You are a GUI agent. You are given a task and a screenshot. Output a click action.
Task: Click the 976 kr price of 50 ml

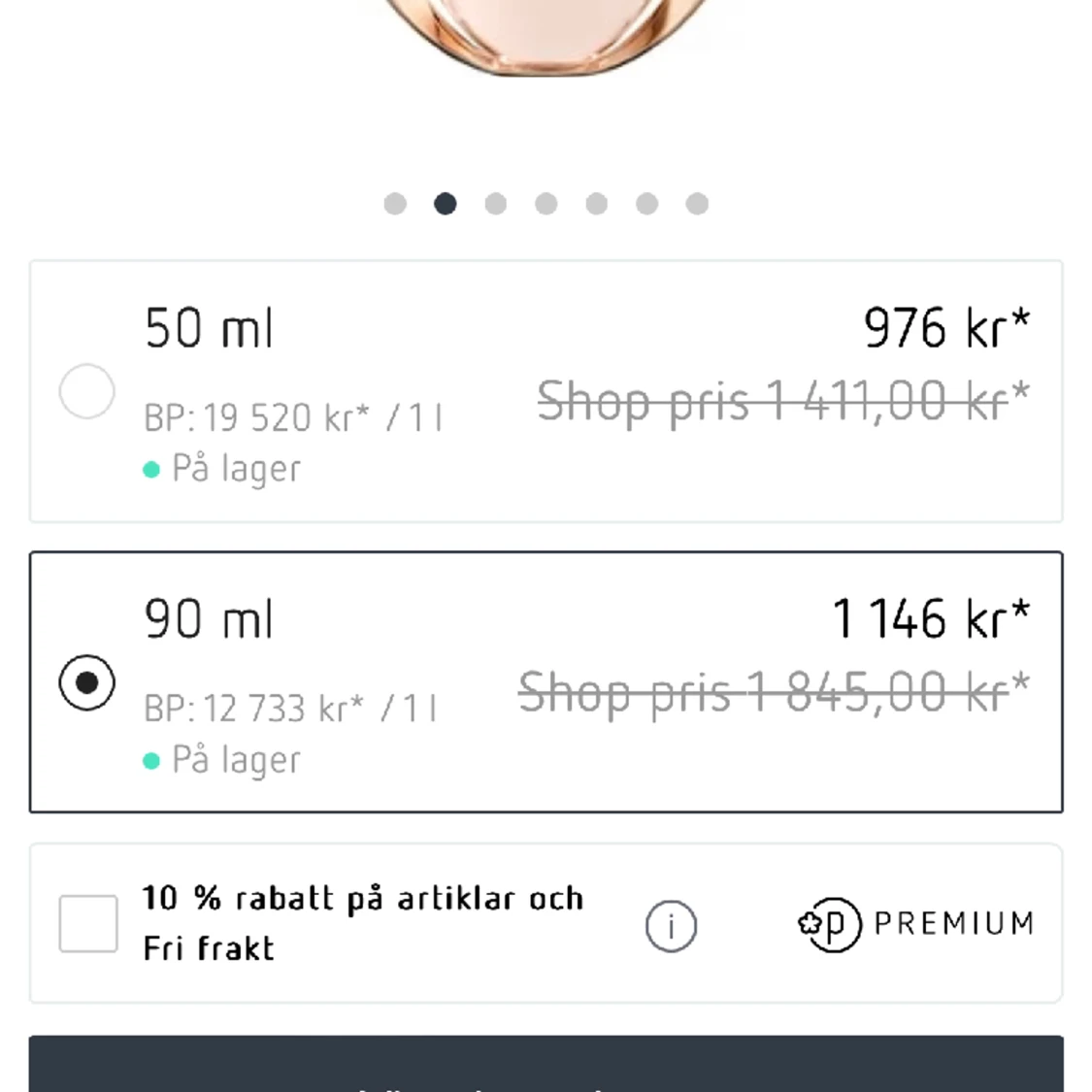[946, 328]
